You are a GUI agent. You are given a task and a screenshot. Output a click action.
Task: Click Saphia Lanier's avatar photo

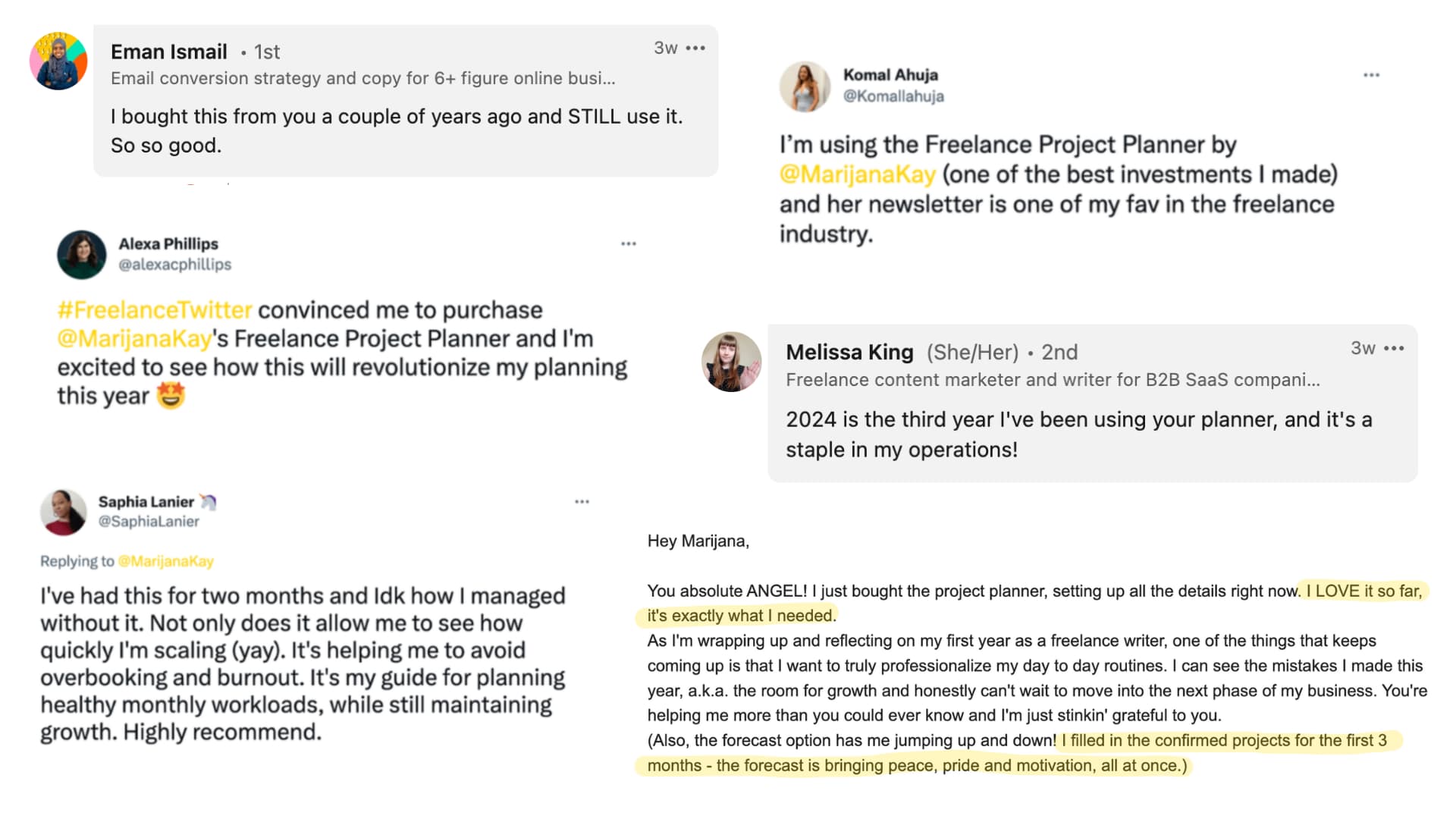(x=64, y=512)
